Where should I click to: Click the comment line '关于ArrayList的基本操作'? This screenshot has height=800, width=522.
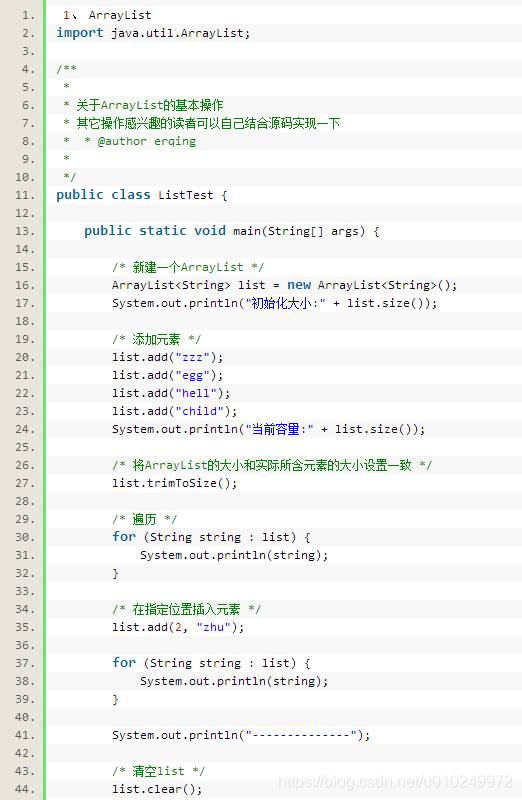click(143, 105)
